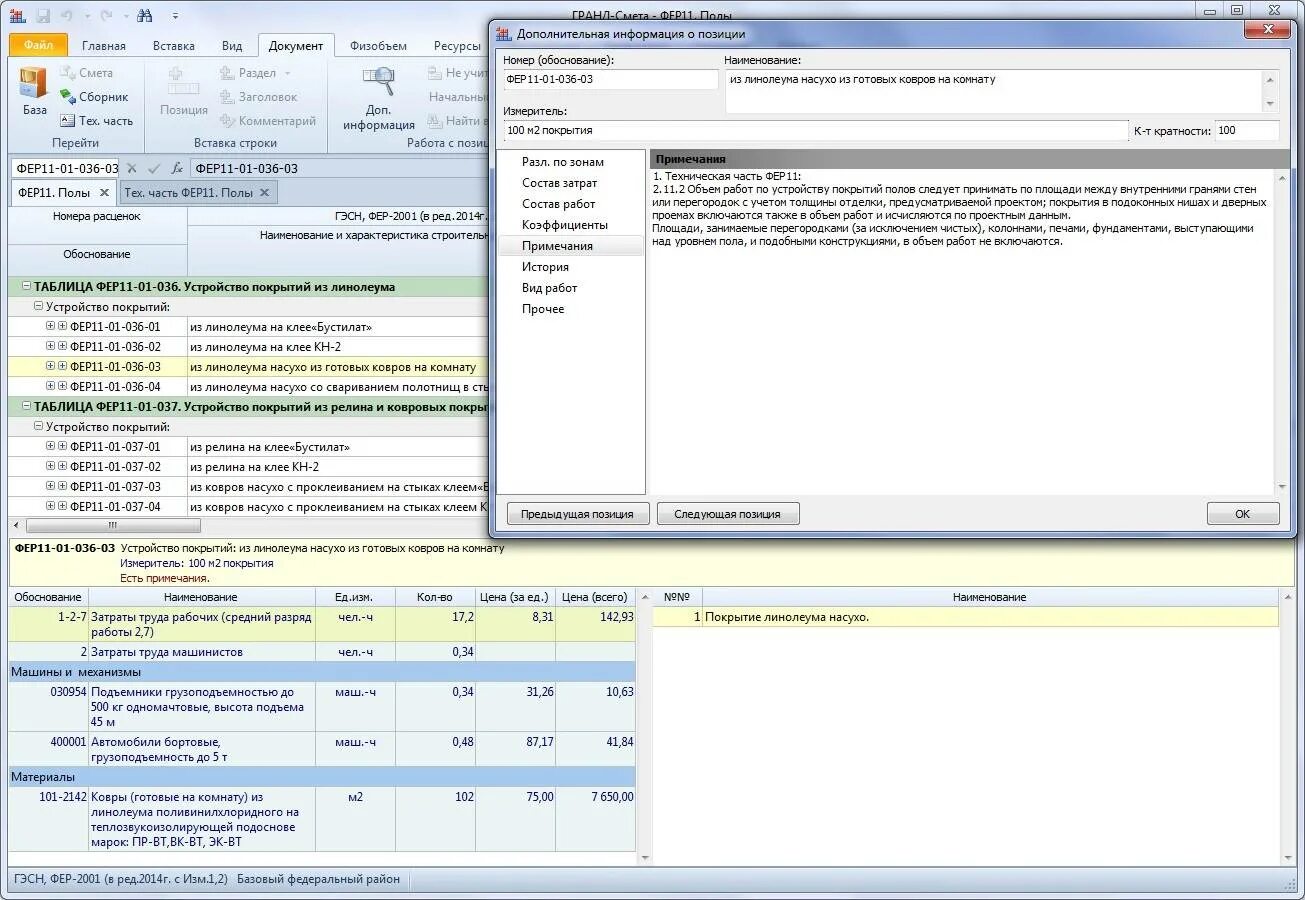Collapse Устройство покрытий under table 036
The image size is (1305, 900).
point(39,306)
